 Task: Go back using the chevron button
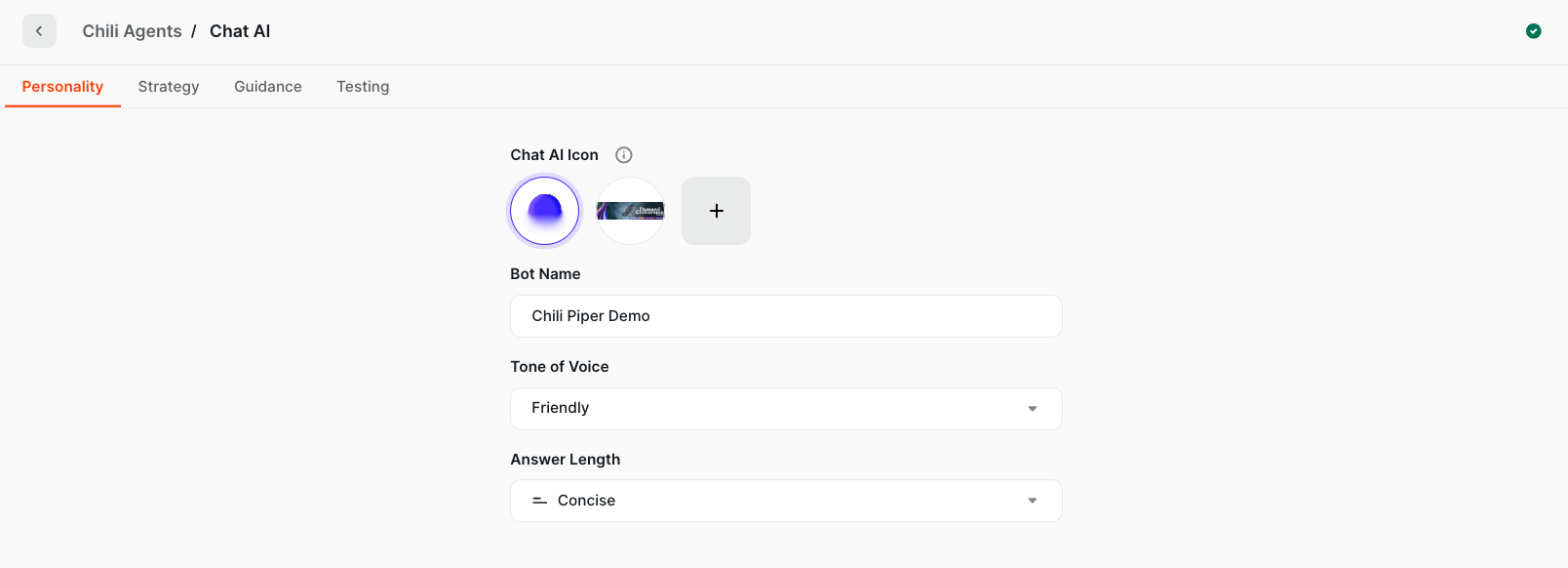pos(39,31)
